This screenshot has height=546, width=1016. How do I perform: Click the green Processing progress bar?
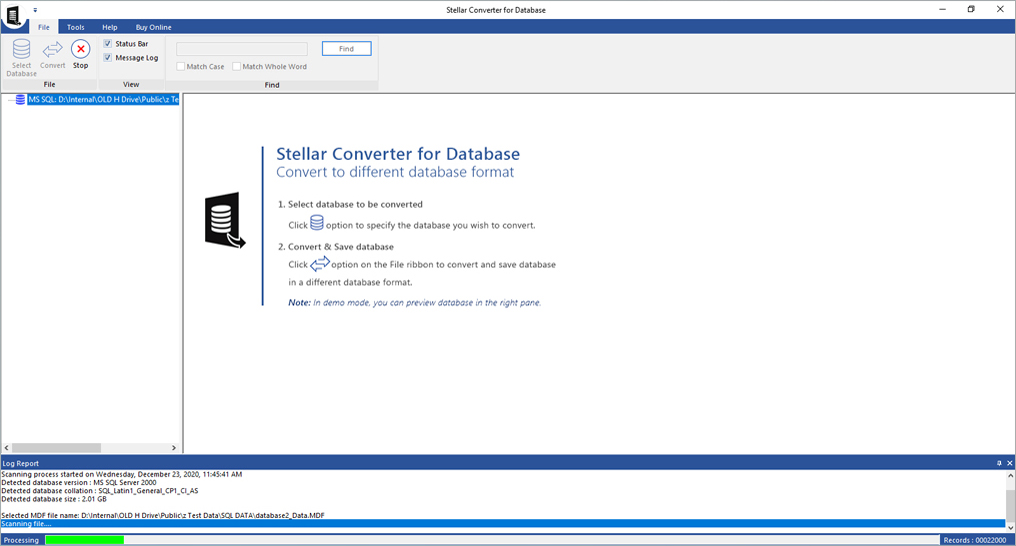(85, 540)
